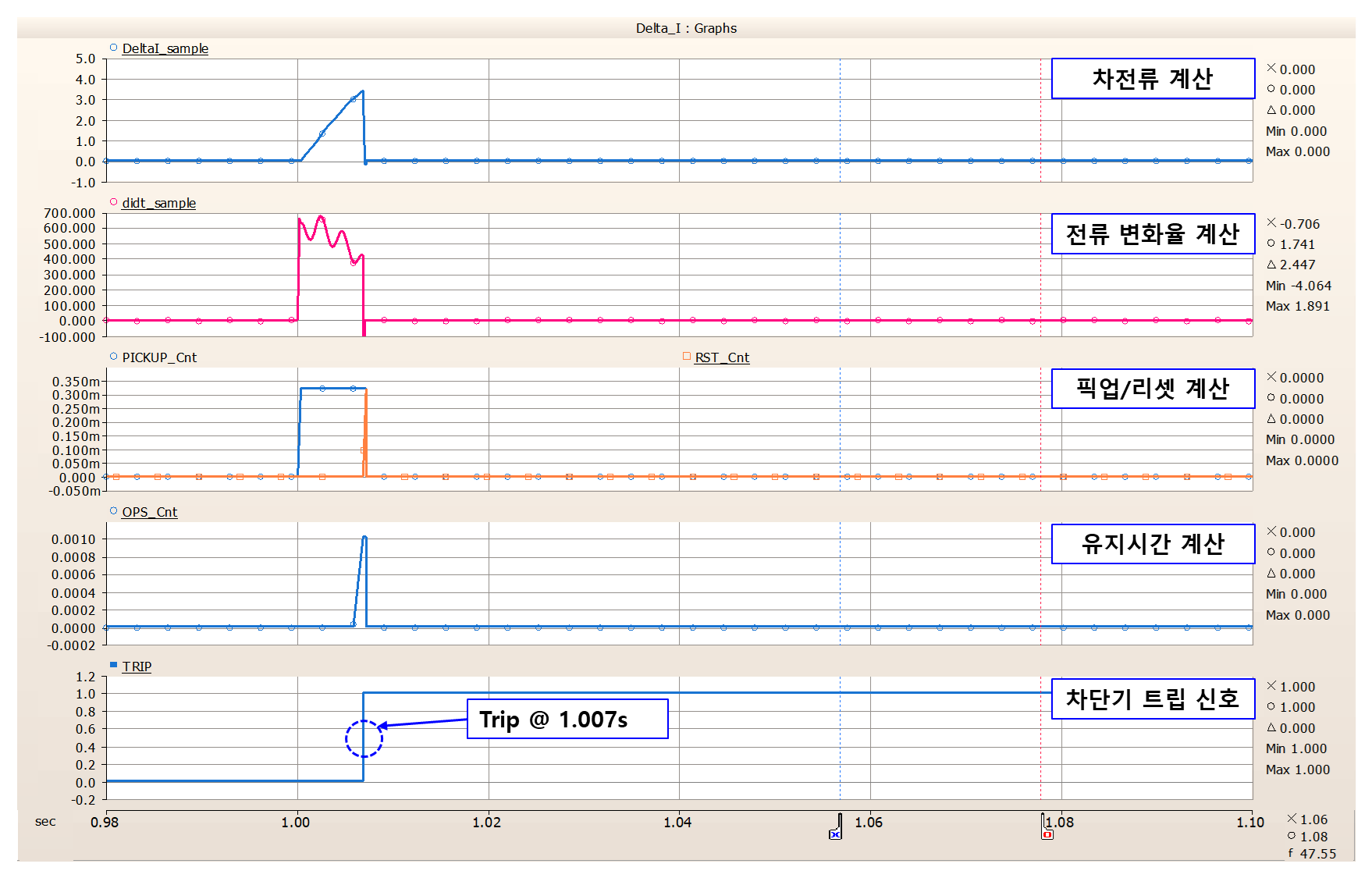
Task: Select the O marker handle near 1.08
Action: click(x=1047, y=834)
